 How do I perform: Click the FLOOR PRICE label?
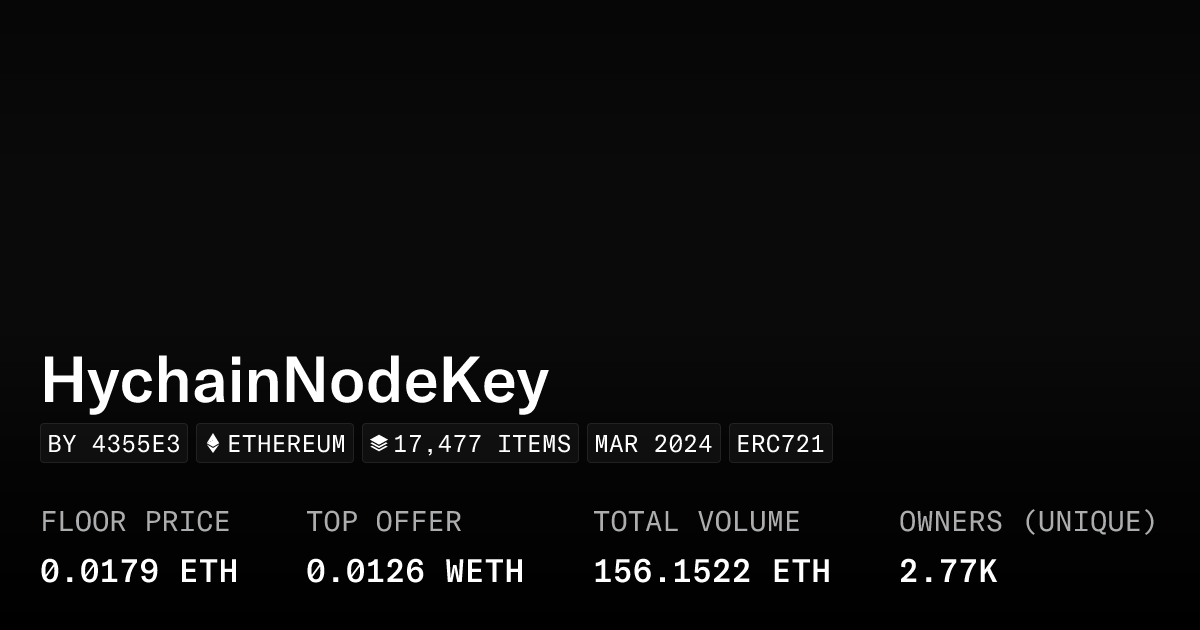(135, 522)
